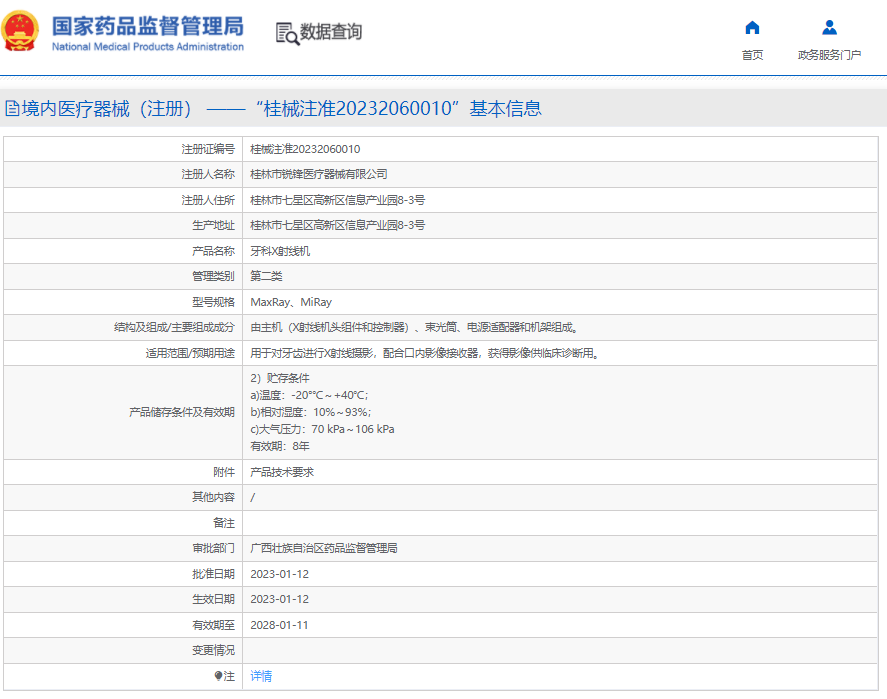The image size is (887, 699).
Task: Select product name 牙科X射线机
Action: pyautogui.click(x=280, y=251)
